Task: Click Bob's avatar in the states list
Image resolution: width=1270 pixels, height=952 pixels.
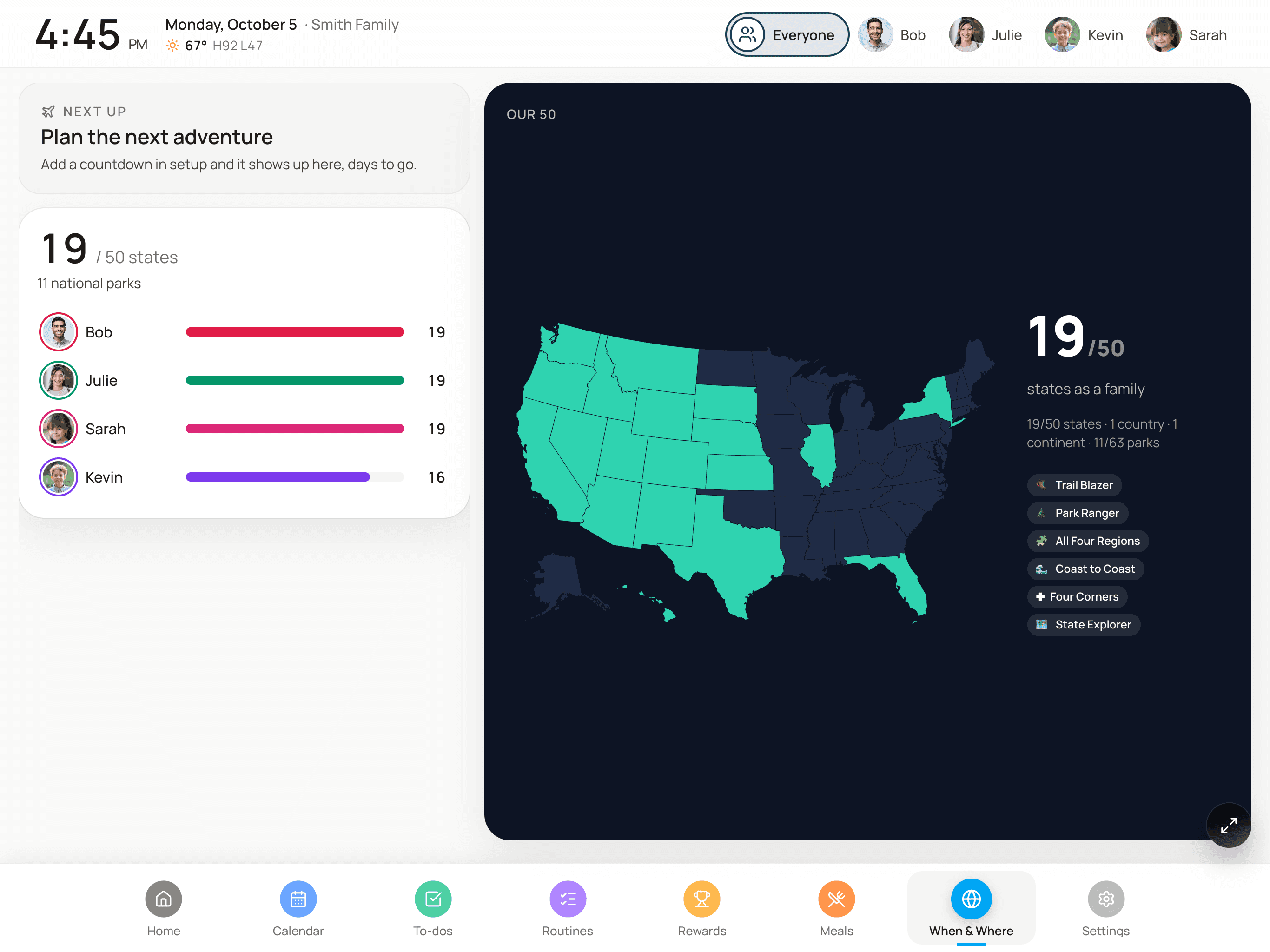Action: [58, 332]
